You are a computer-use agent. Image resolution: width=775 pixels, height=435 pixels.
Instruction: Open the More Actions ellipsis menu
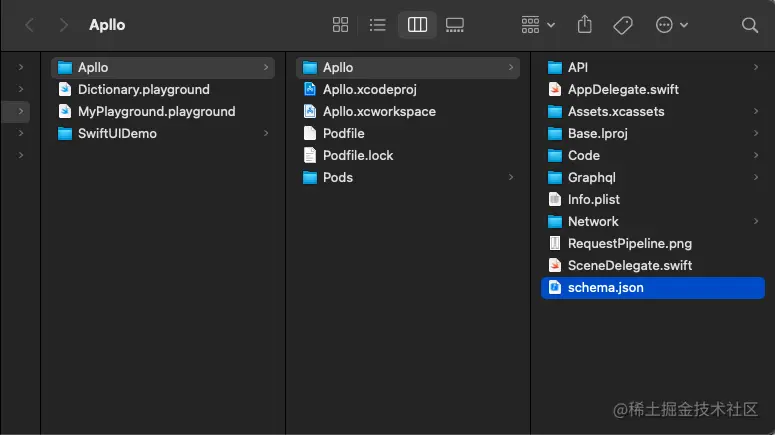pyautogui.click(x=671, y=25)
